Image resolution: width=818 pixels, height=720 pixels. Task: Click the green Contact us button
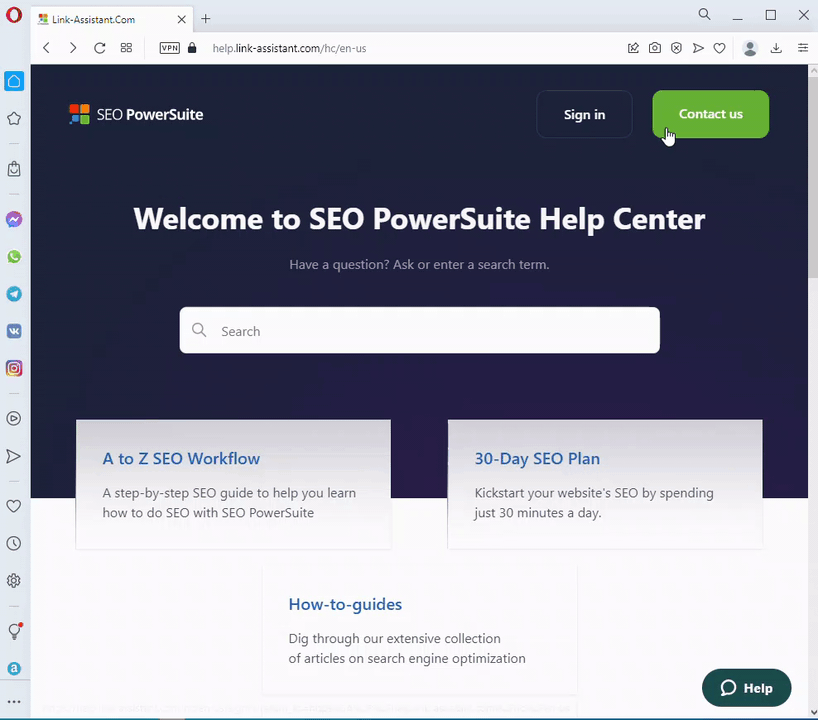pyautogui.click(x=711, y=114)
